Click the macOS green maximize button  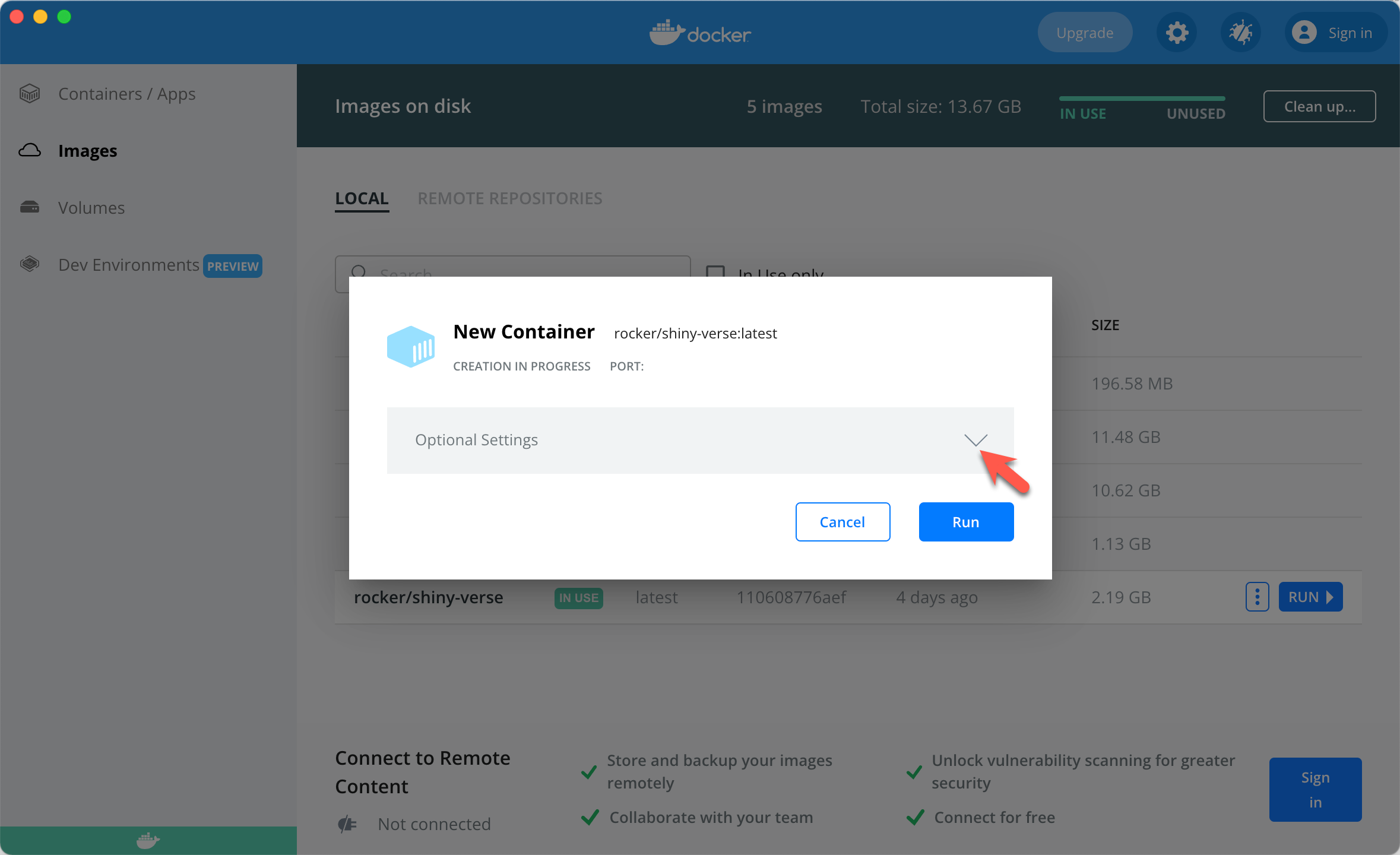64,17
